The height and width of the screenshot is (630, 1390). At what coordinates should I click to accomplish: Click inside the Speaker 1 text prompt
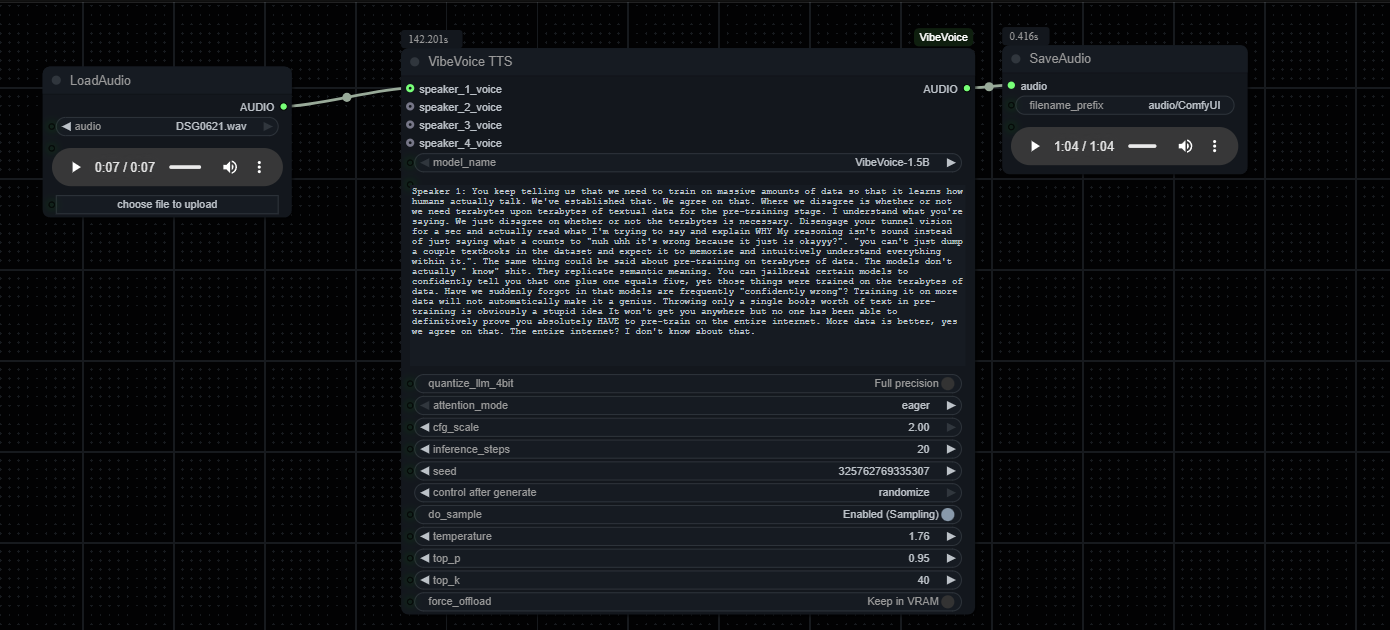[687, 275]
